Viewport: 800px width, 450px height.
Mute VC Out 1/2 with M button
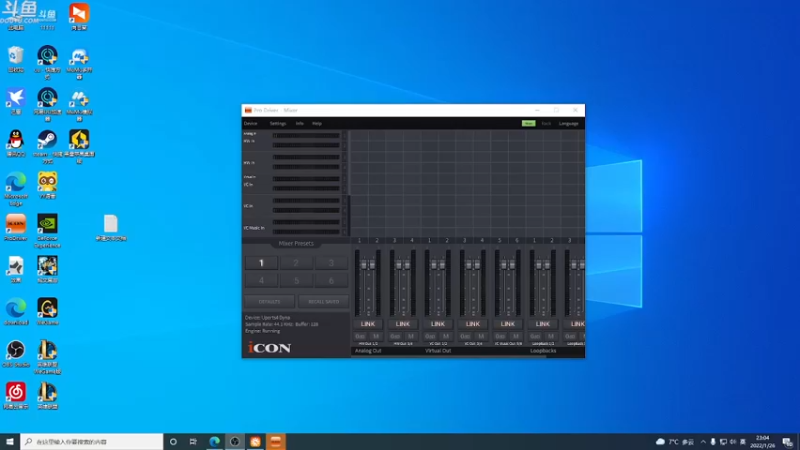coord(446,336)
